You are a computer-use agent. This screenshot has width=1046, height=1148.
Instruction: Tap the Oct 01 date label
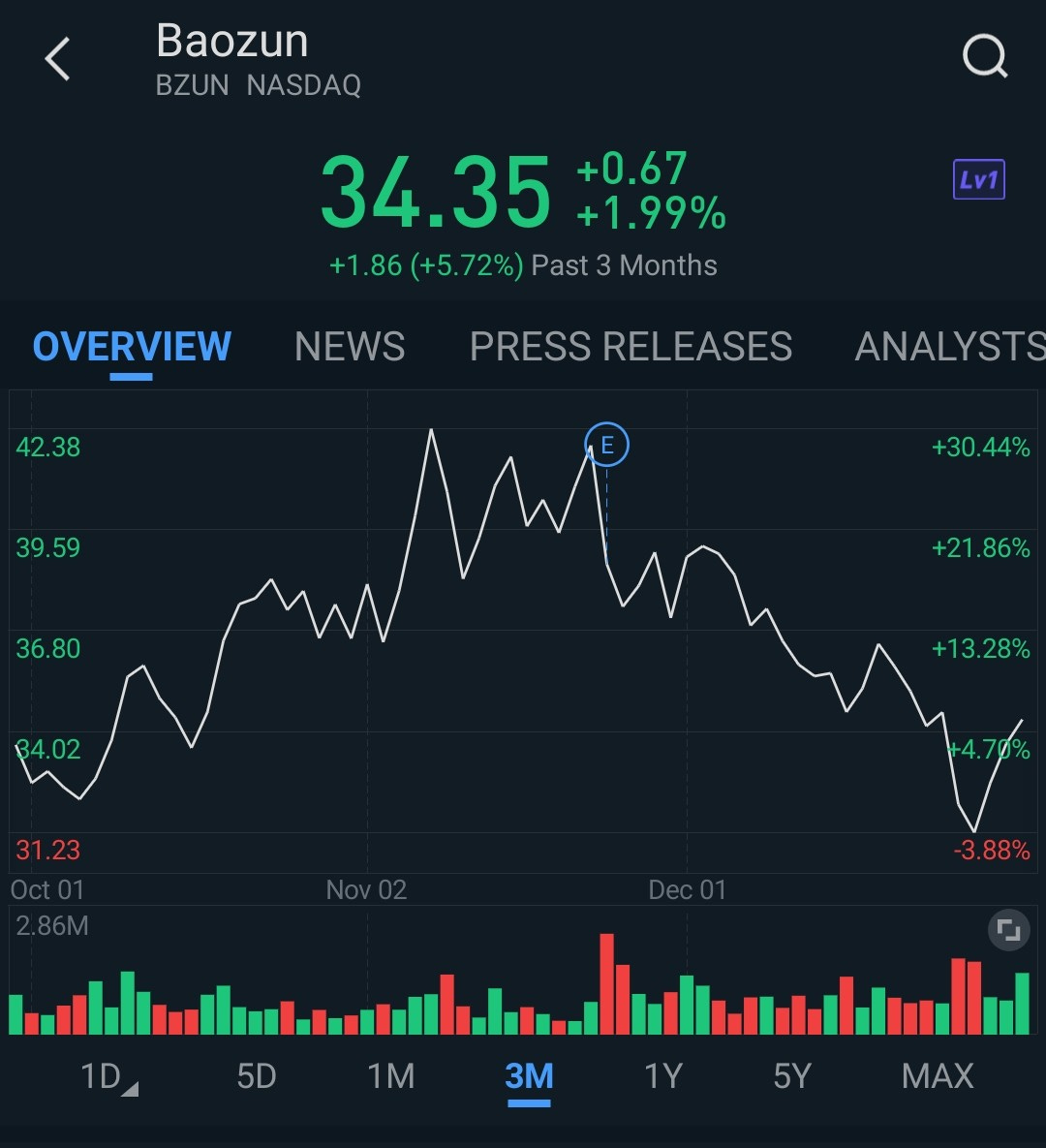pyautogui.click(x=47, y=890)
